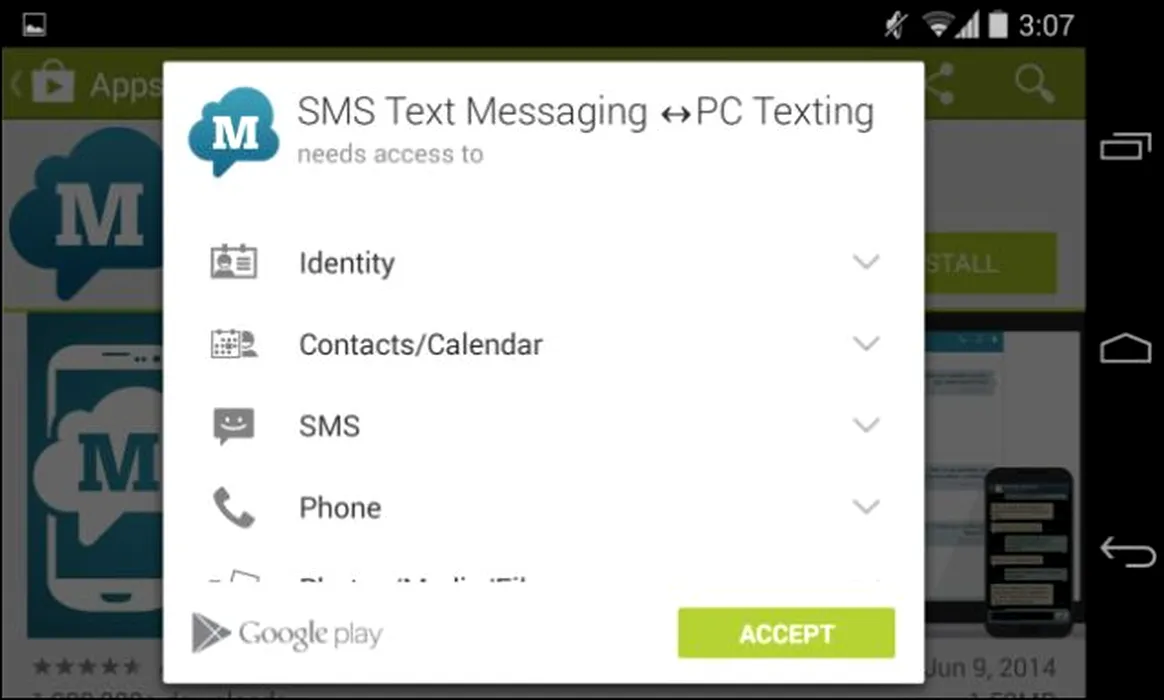Viewport: 1164px width, 700px height.
Task: Click the SMS speech bubble icon
Action: pyautogui.click(x=234, y=425)
